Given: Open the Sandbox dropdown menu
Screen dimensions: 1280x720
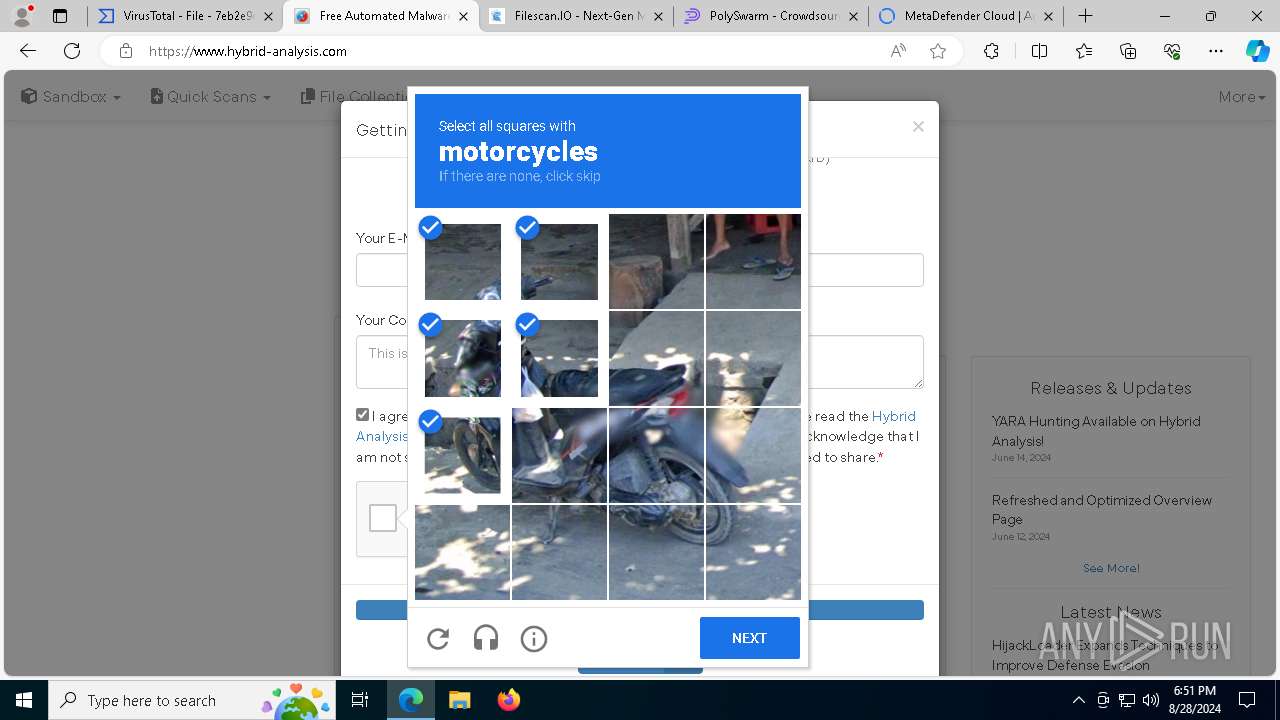Looking at the screenshot, I should tap(71, 97).
